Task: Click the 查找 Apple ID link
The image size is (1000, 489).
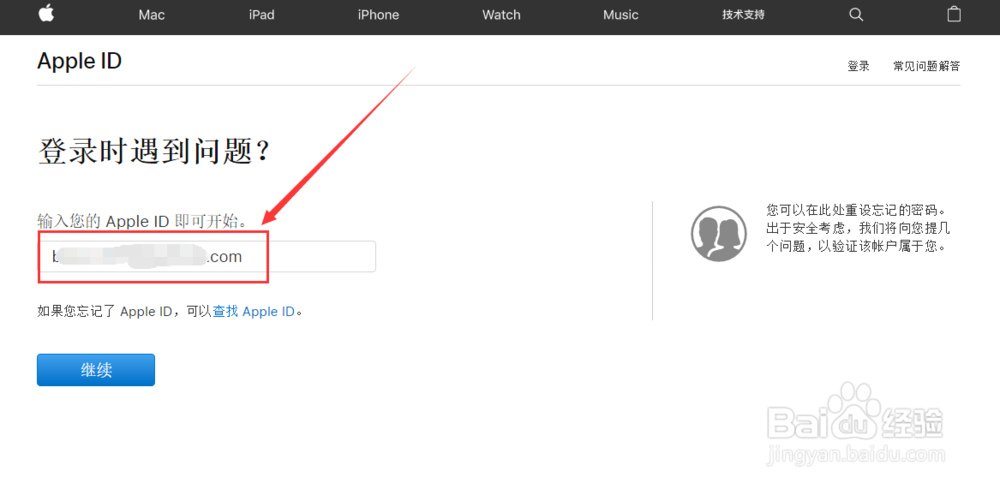Action: coord(254,312)
